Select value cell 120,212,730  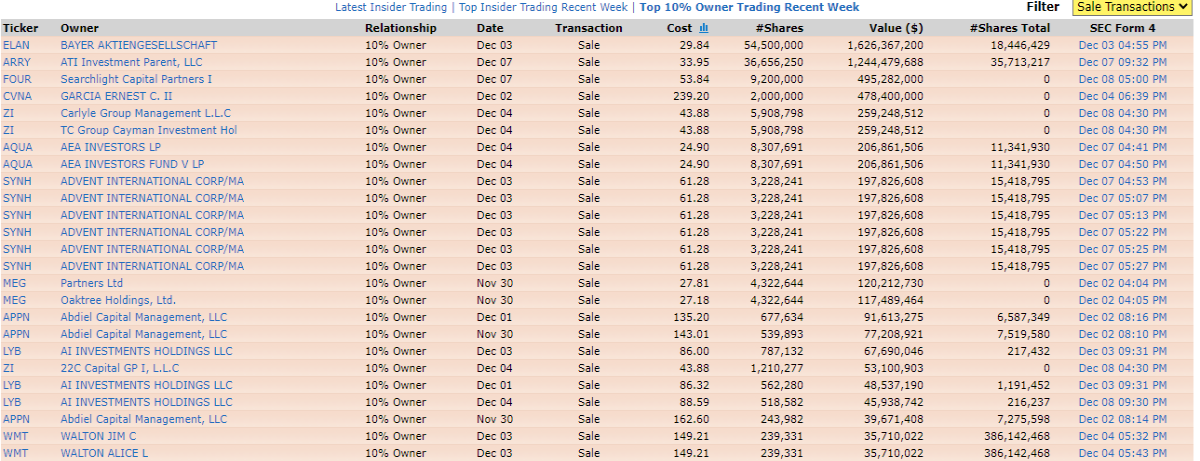pos(891,283)
